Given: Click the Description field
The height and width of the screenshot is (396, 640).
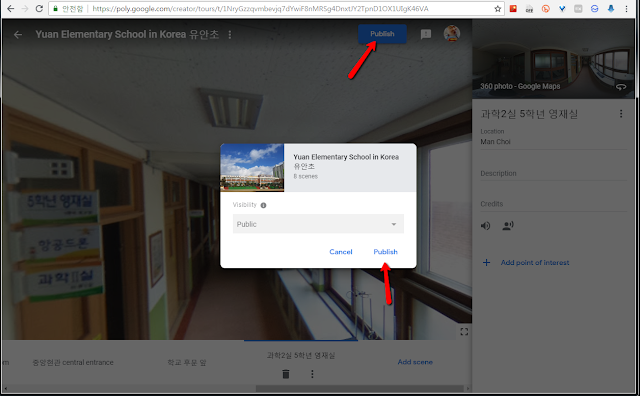Looking at the screenshot, I should click(553, 174).
